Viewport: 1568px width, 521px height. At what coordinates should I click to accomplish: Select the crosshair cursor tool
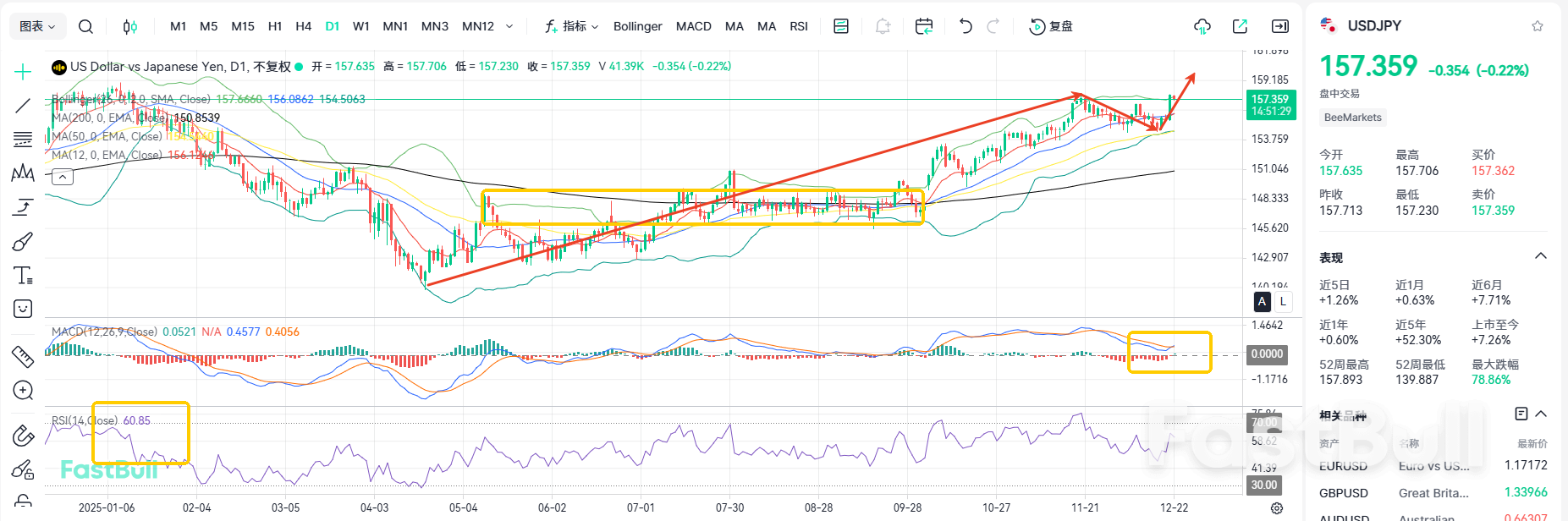click(23, 72)
